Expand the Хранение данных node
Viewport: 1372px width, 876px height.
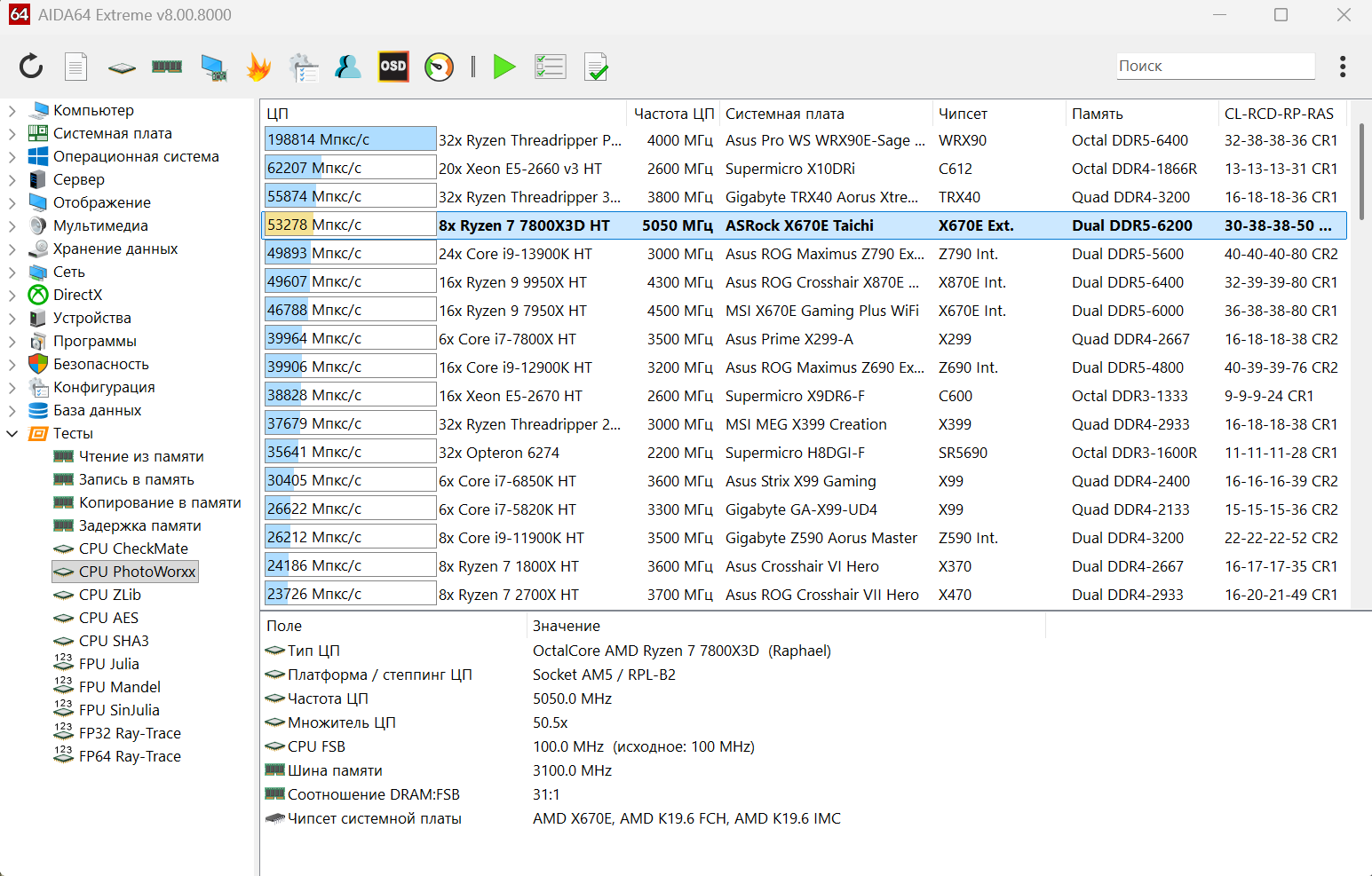click(x=12, y=249)
